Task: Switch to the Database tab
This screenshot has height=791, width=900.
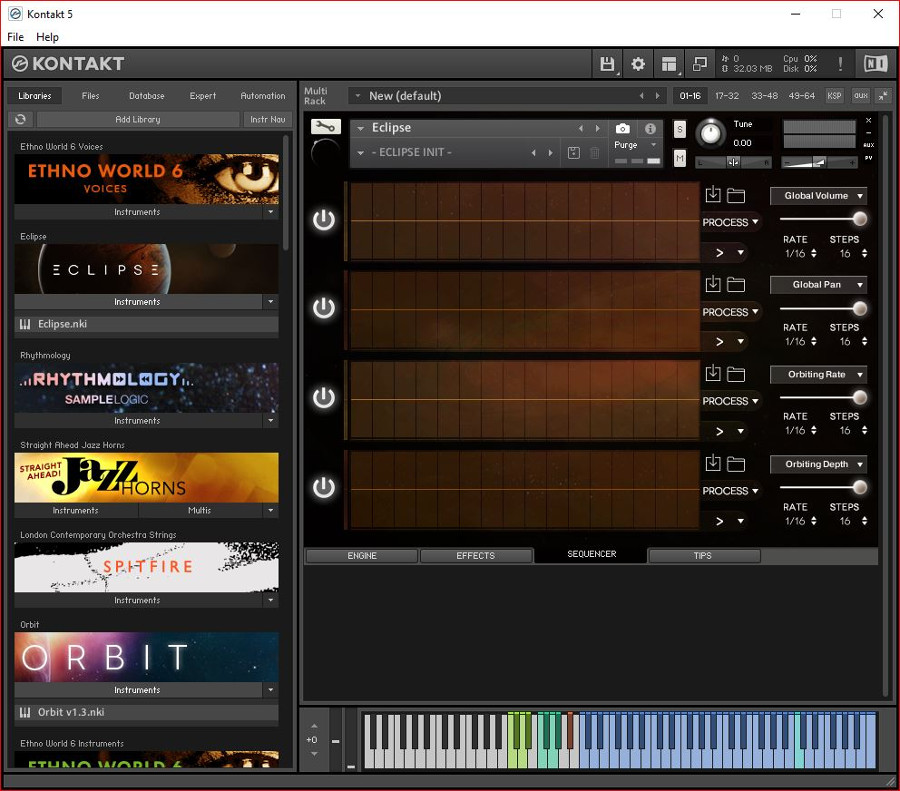Action: click(x=146, y=96)
